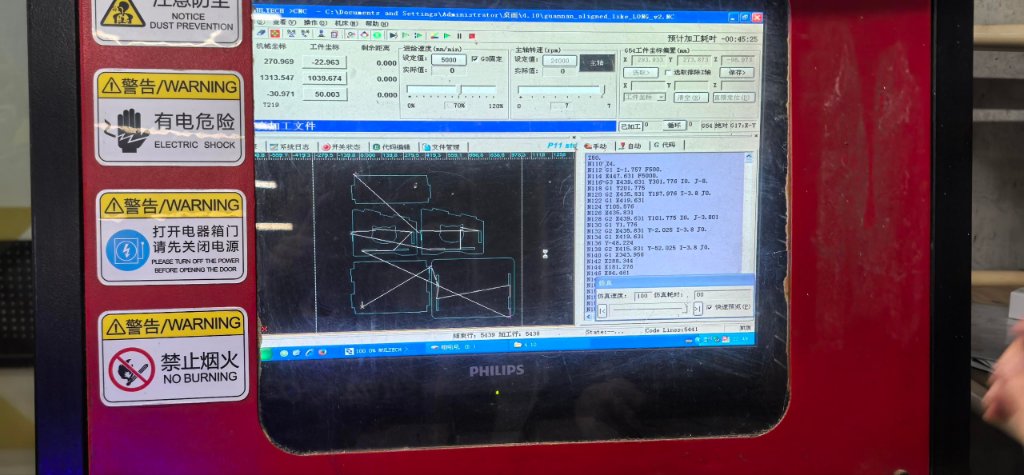Click workpiece coordinate button -22.963
Screen dimensions: 1024x475
click(324, 62)
